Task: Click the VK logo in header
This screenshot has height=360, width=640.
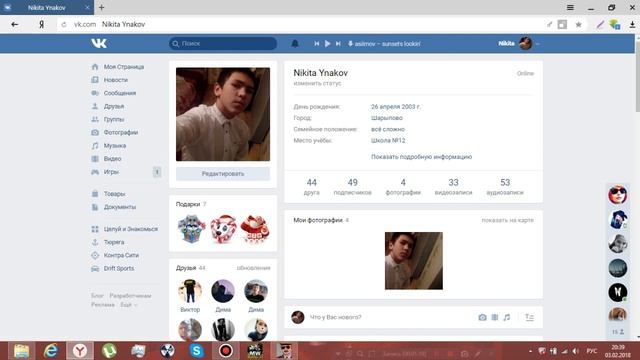Action: (x=99, y=43)
